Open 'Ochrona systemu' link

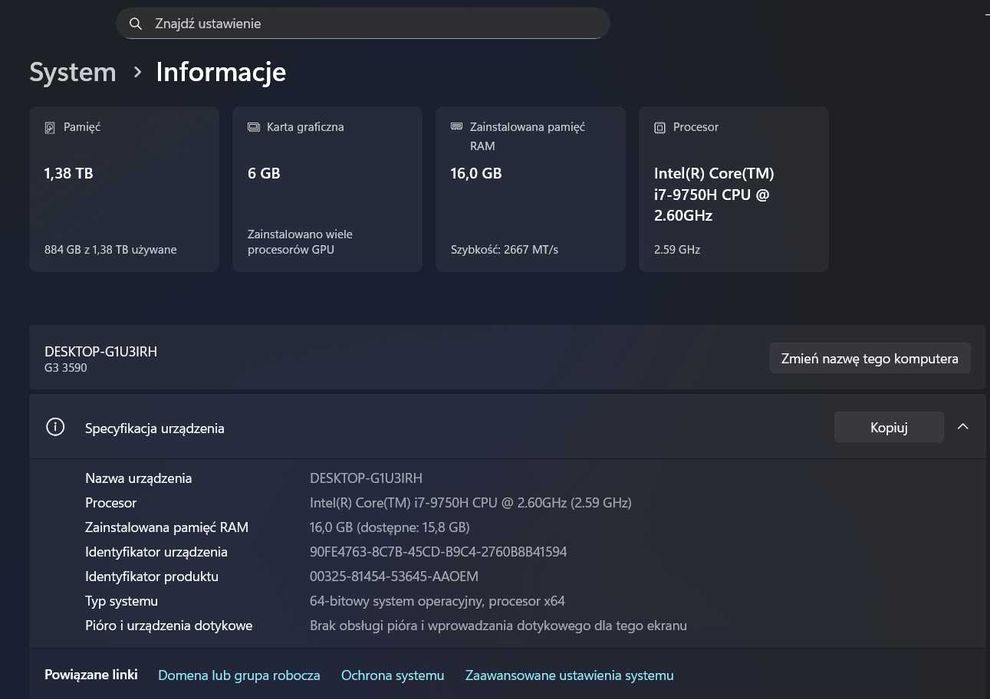(x=393, y=675)
